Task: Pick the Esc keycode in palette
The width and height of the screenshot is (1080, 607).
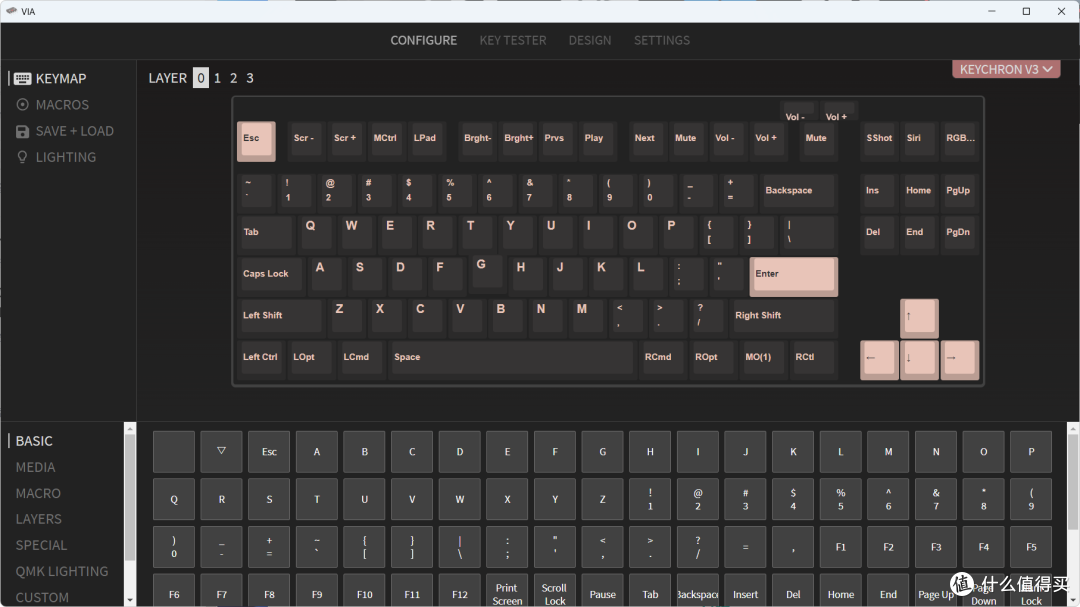Action: pos(269,452)
